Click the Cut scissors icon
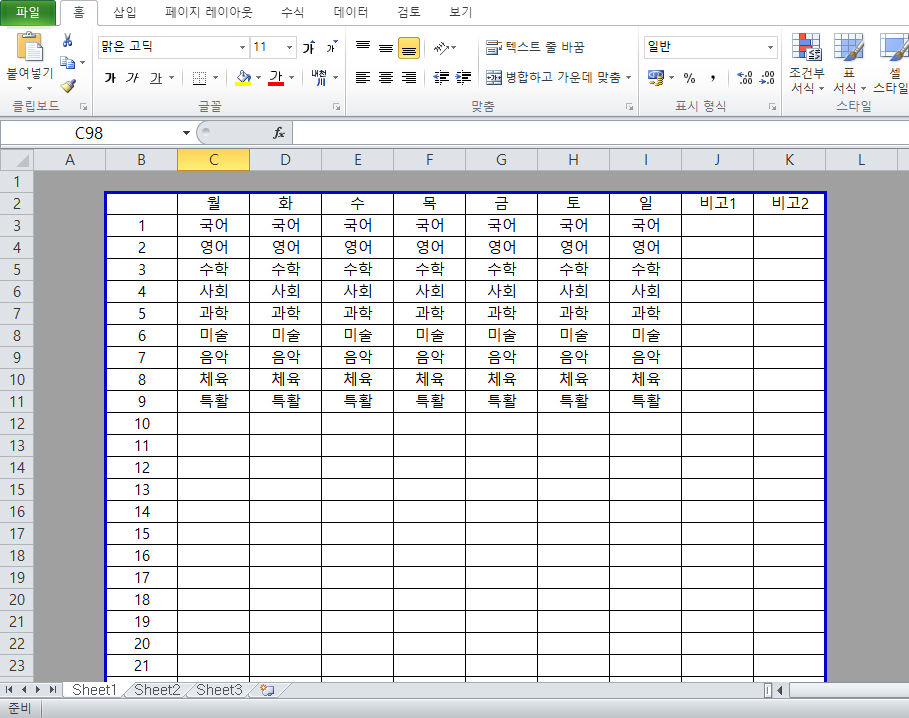909x718 pixels. [x=68, y=40]
